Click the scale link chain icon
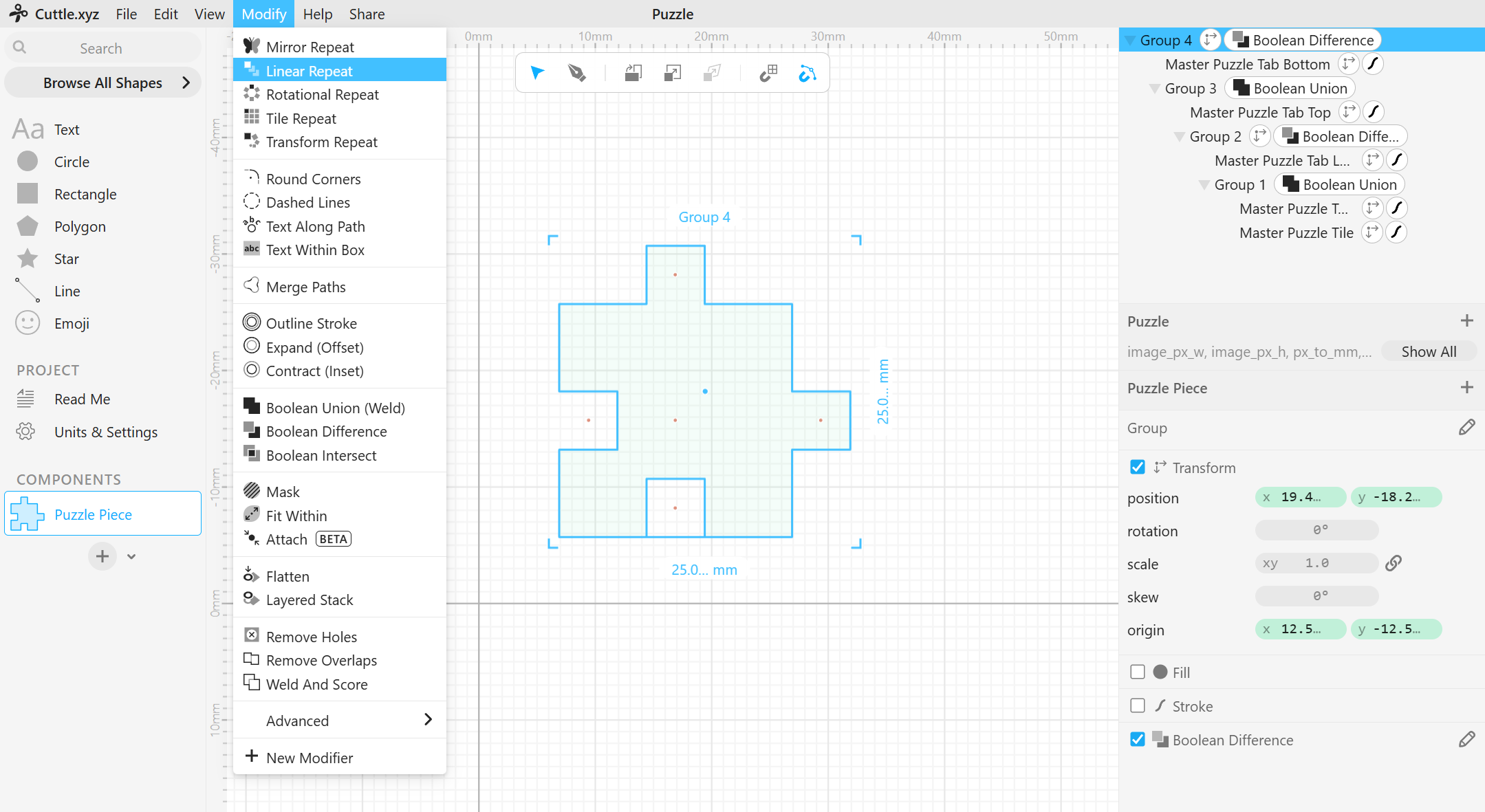1485x812 pixels. coord(1394,563)
